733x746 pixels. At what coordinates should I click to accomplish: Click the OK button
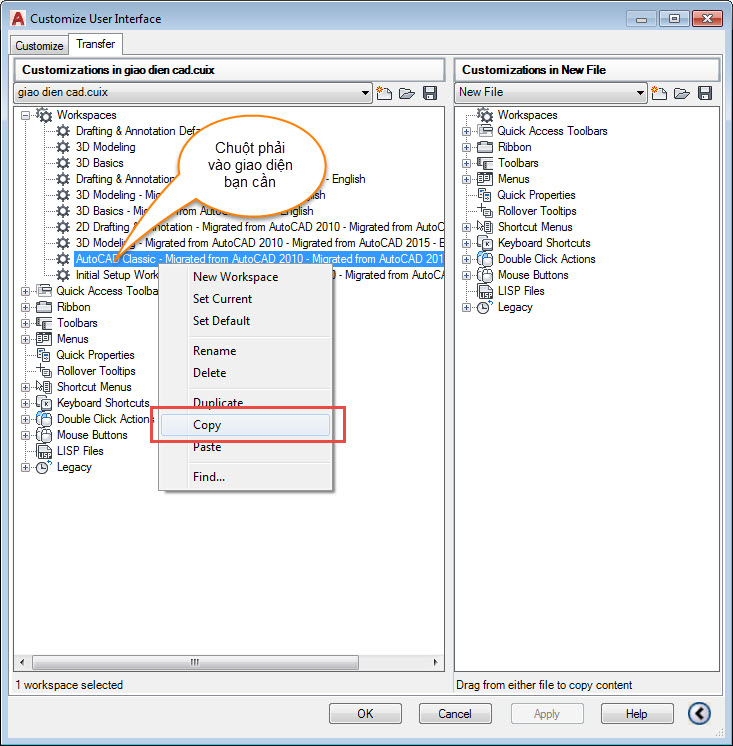(x=365, y=714)
